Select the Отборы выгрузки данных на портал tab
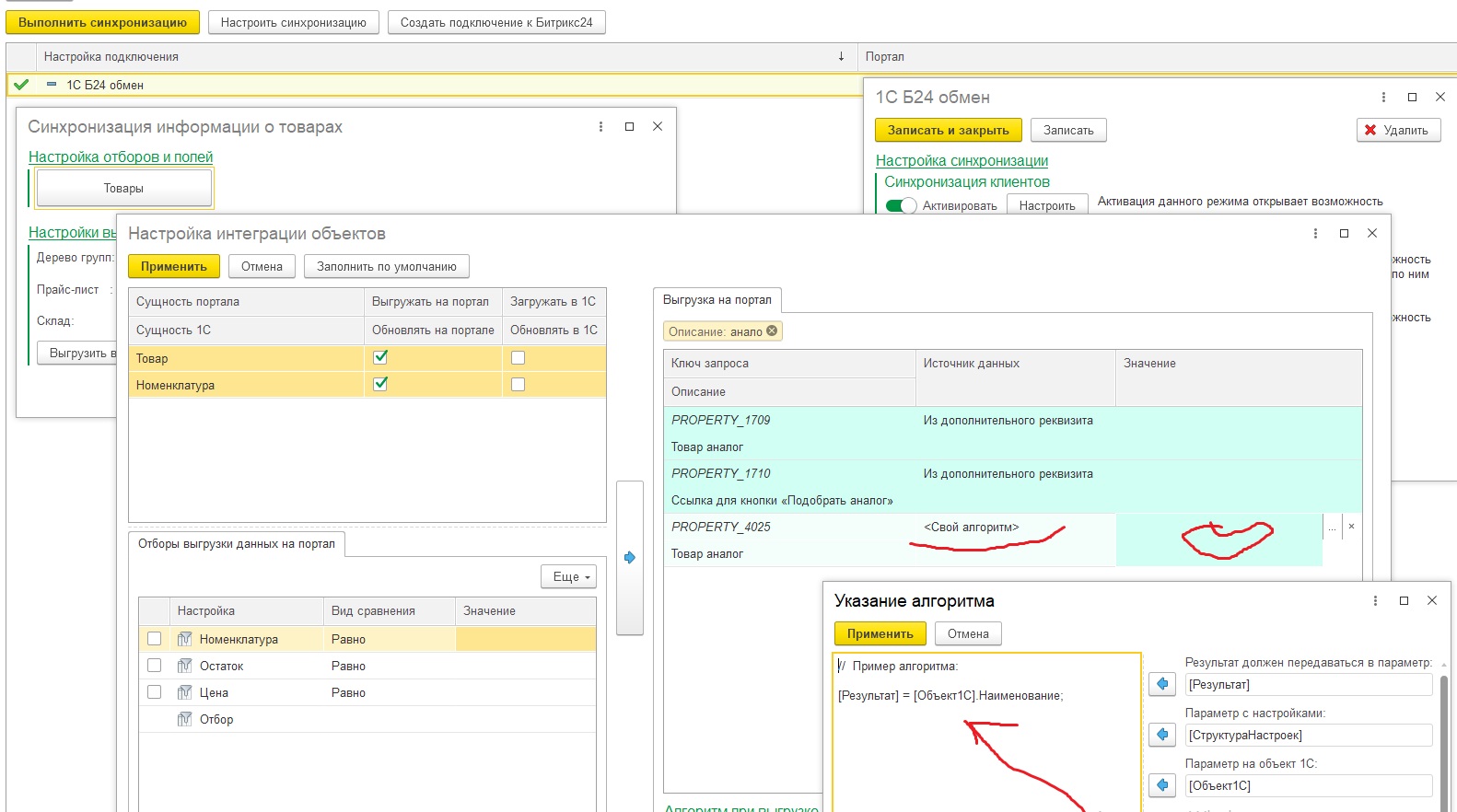This screenshot has height=812, width=1457. (x=237, y=544)
